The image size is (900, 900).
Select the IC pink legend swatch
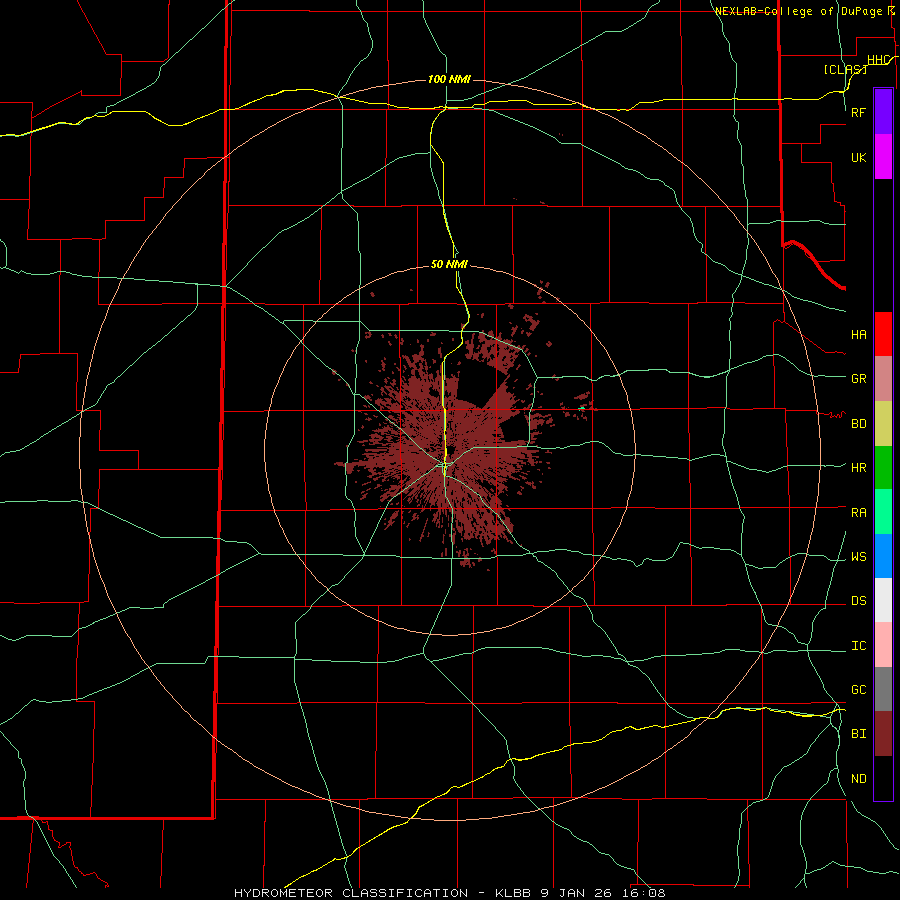[883, 645]
